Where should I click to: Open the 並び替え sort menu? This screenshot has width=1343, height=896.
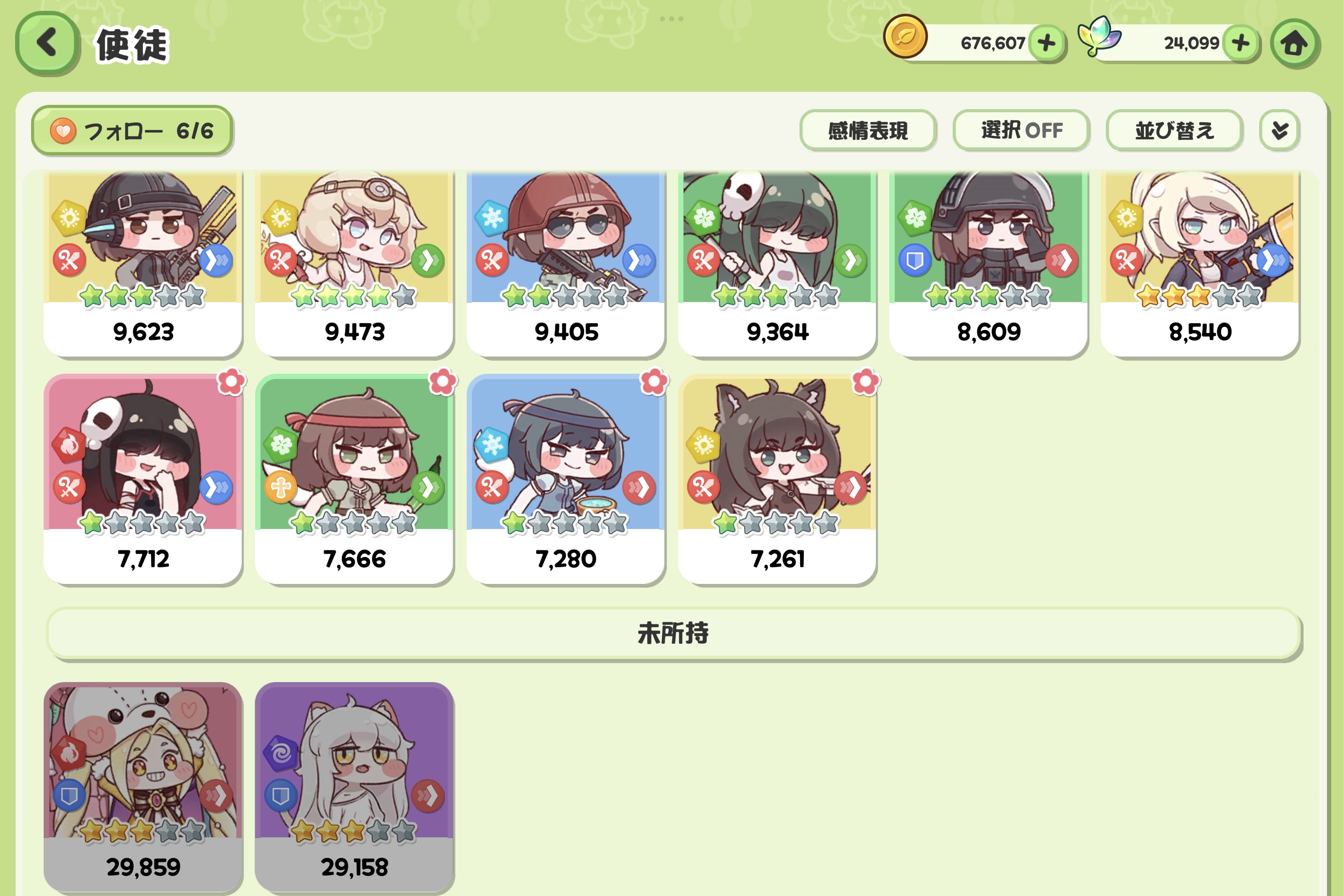point(1174,130)
